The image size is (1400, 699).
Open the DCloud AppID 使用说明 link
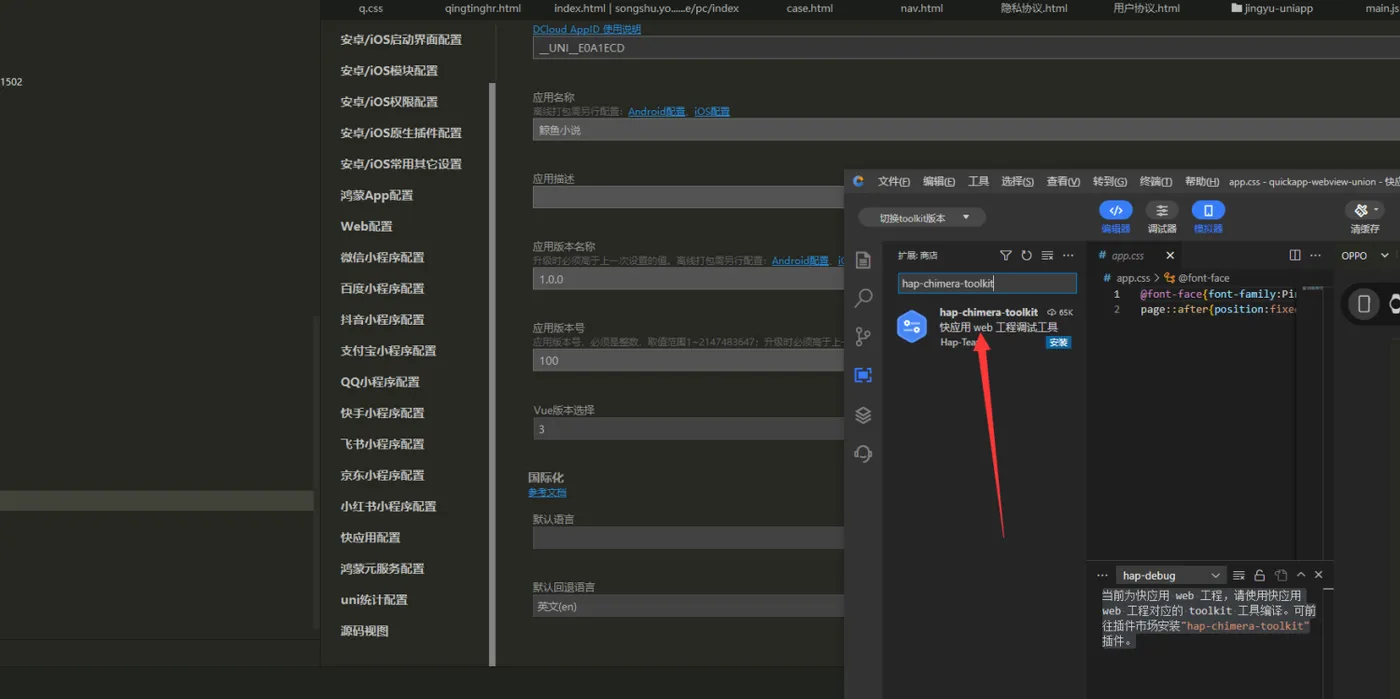point(587,30)
